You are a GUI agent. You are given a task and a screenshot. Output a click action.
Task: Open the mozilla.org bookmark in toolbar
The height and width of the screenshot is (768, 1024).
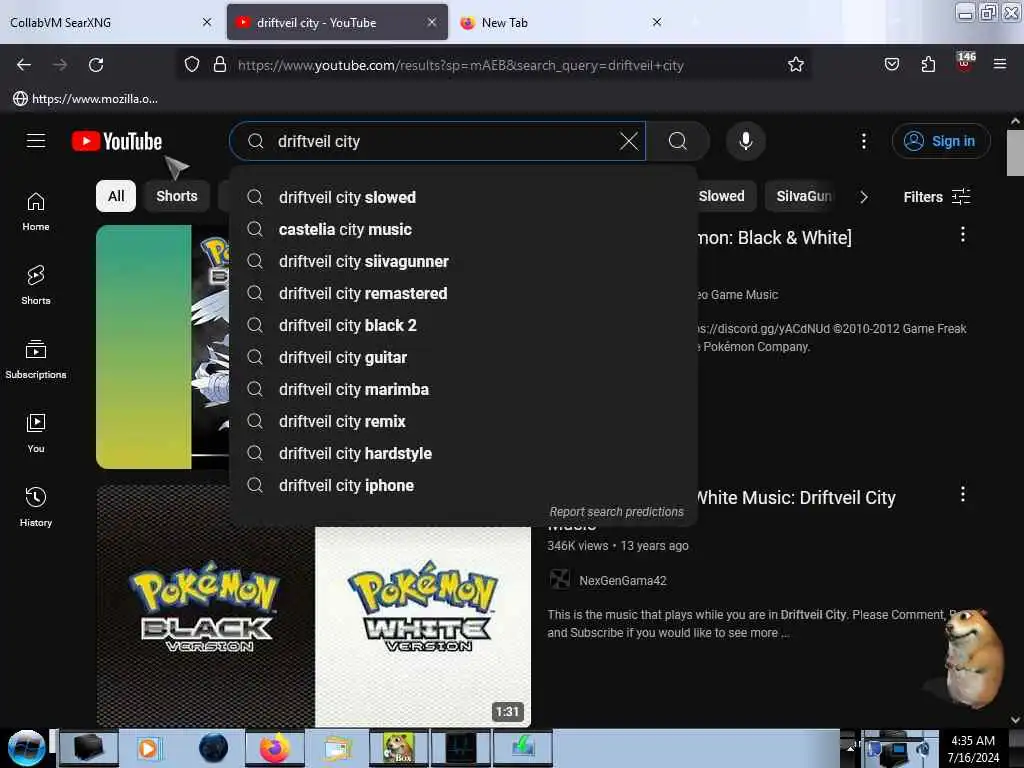pos(86,99)
